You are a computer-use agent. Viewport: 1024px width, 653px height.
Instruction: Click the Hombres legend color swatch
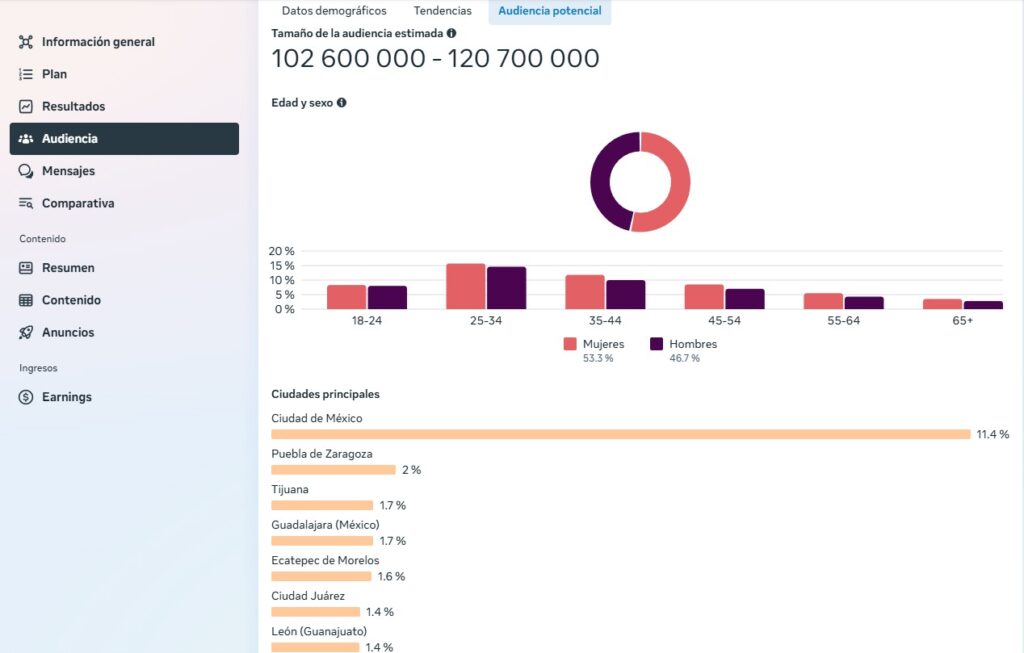657,344
